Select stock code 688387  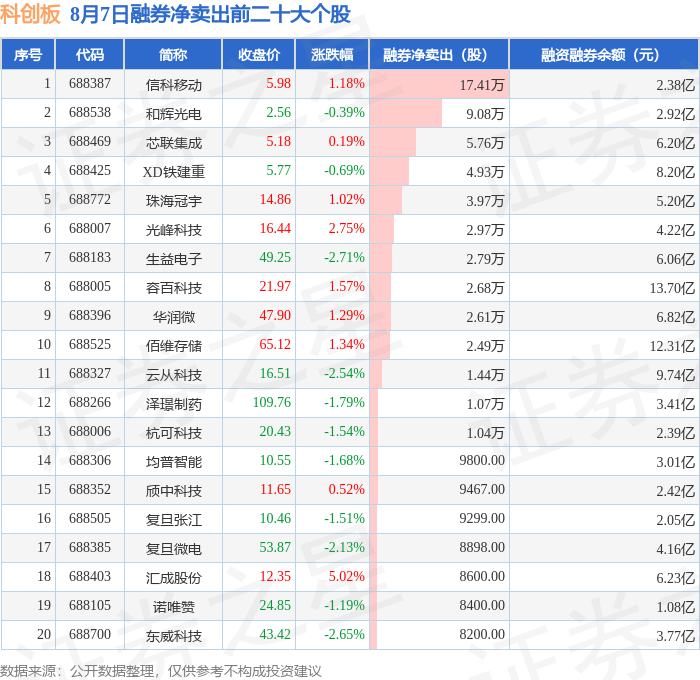pyautogui.click(x=90, y=83)
